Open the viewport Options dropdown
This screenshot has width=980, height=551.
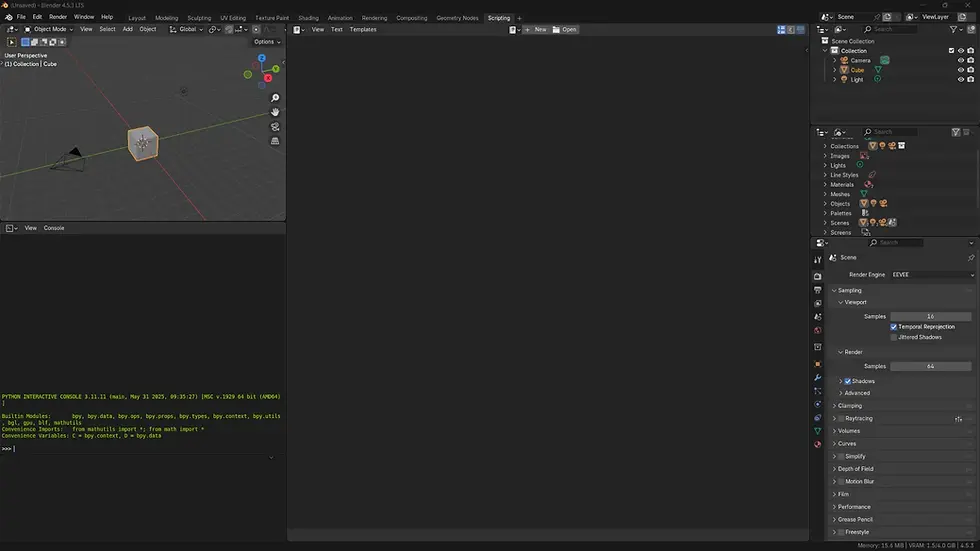(267, 42)
